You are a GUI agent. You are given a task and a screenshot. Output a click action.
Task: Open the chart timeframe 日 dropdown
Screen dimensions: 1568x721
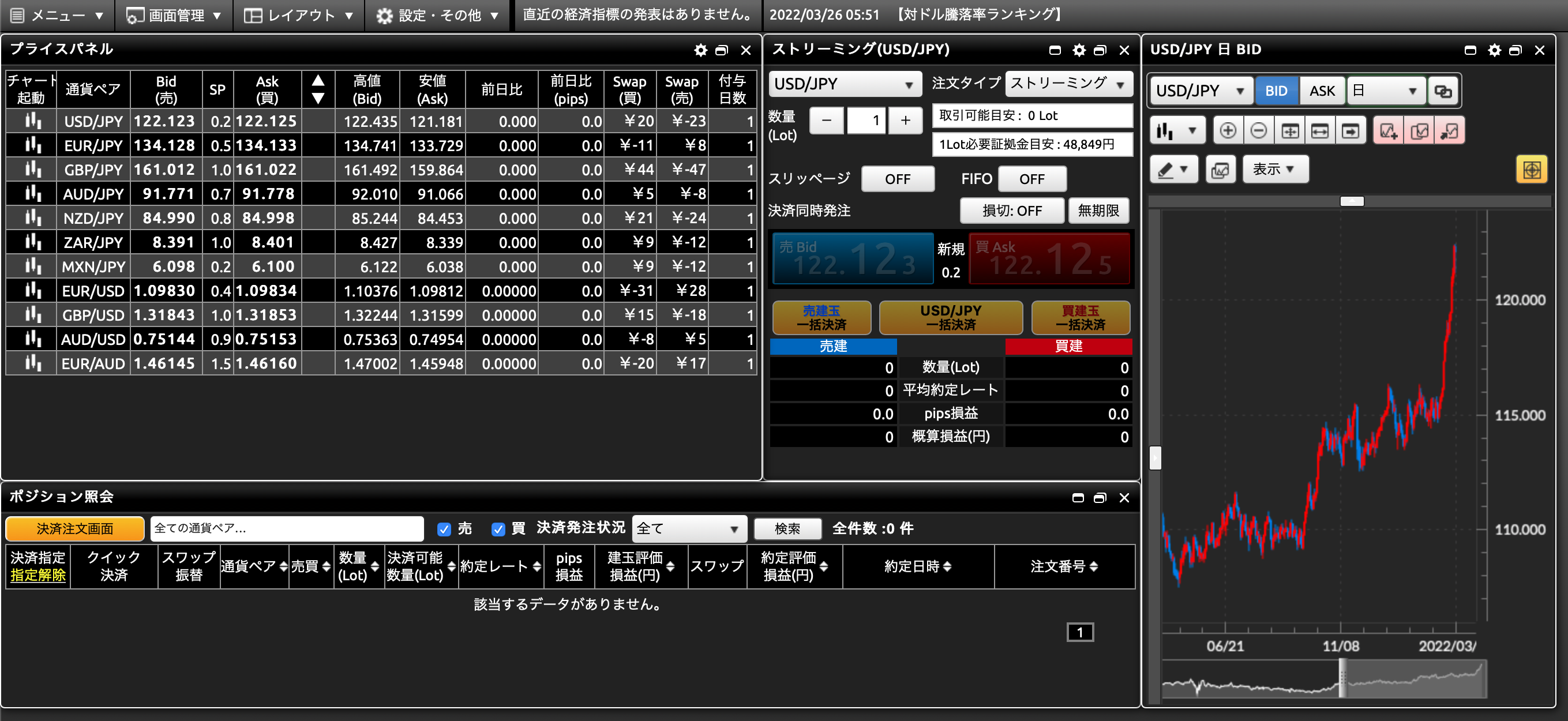click(x=1385, y=91)
